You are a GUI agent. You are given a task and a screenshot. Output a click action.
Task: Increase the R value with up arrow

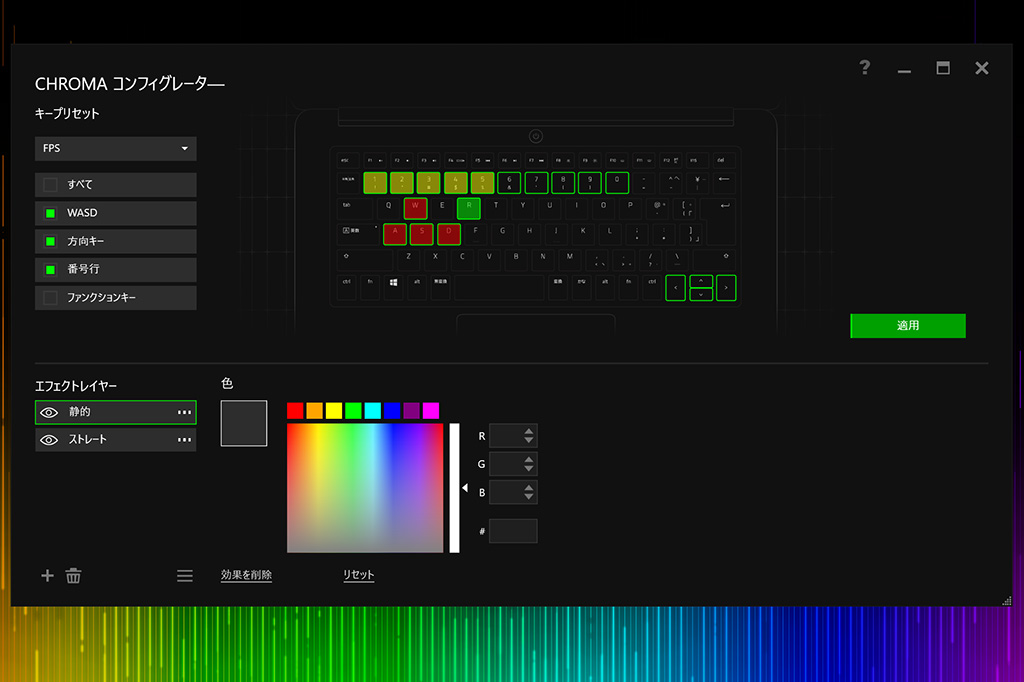(529, 430)
